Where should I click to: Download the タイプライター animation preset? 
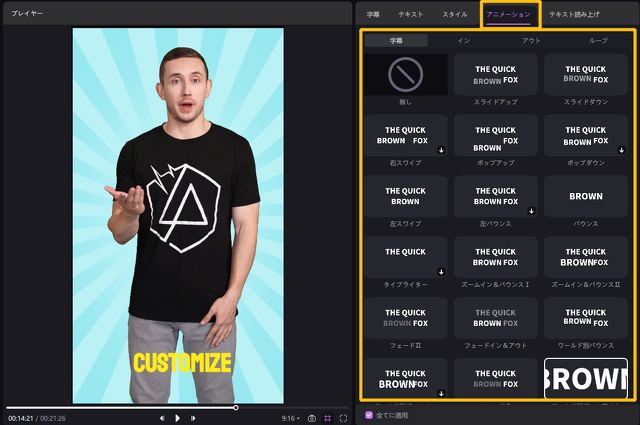coord(441,271)
